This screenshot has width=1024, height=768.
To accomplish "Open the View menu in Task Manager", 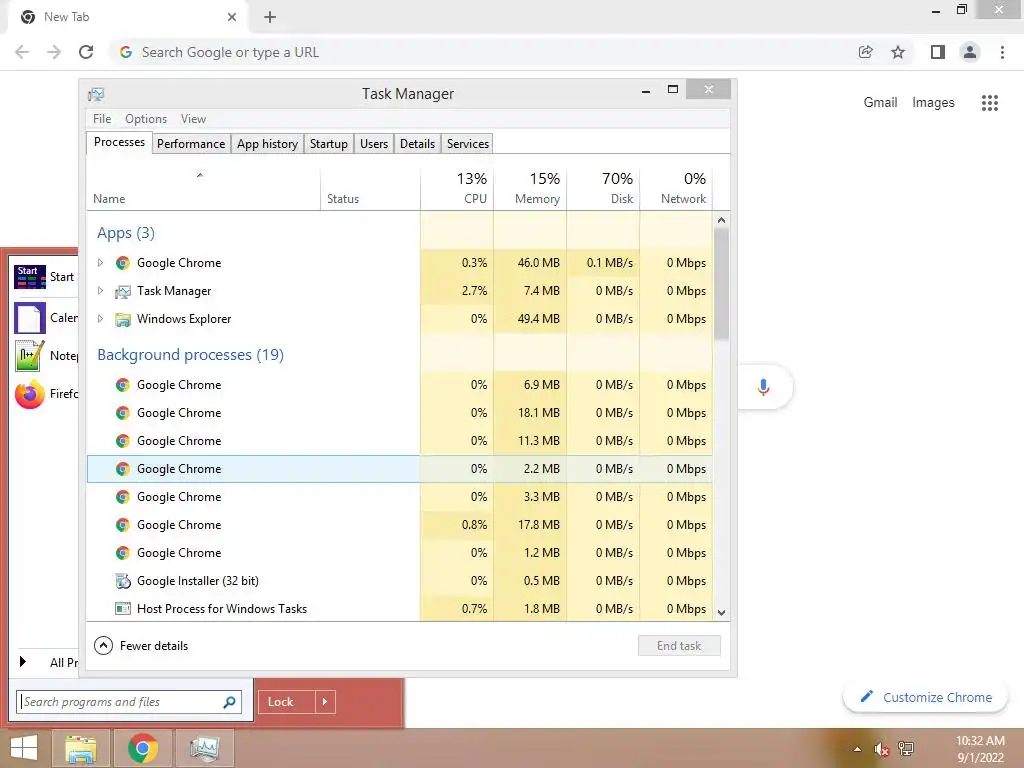I will (x=193, y=119).
